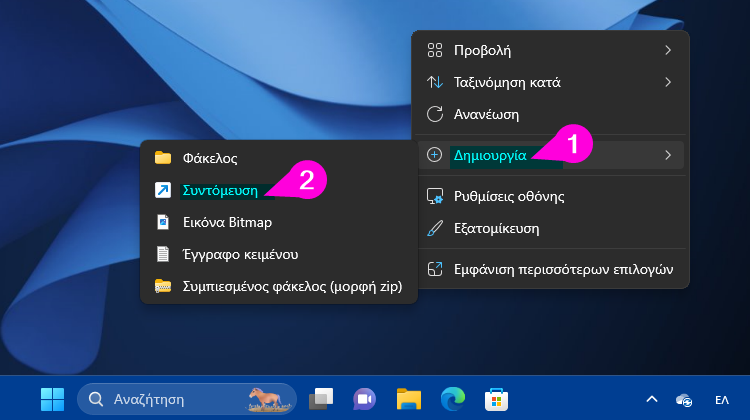The image size is (750, 420).
Task: Click the plus circle icon beside Δημιουργία
Action: pyautogui.click(x=434, y=155)
